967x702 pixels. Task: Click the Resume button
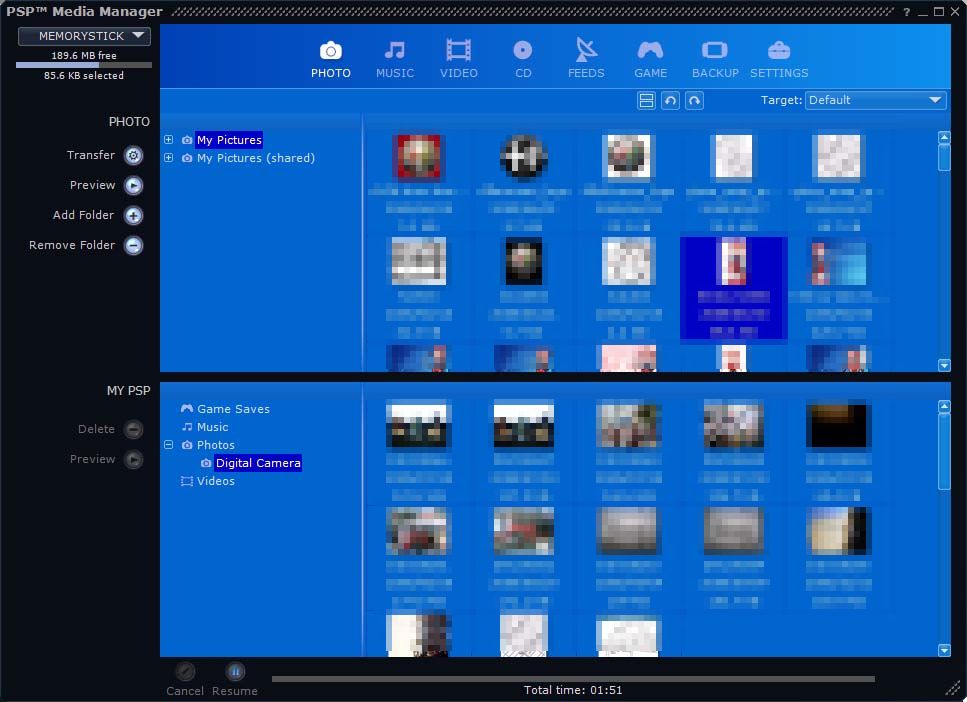[x=235, y=679]
